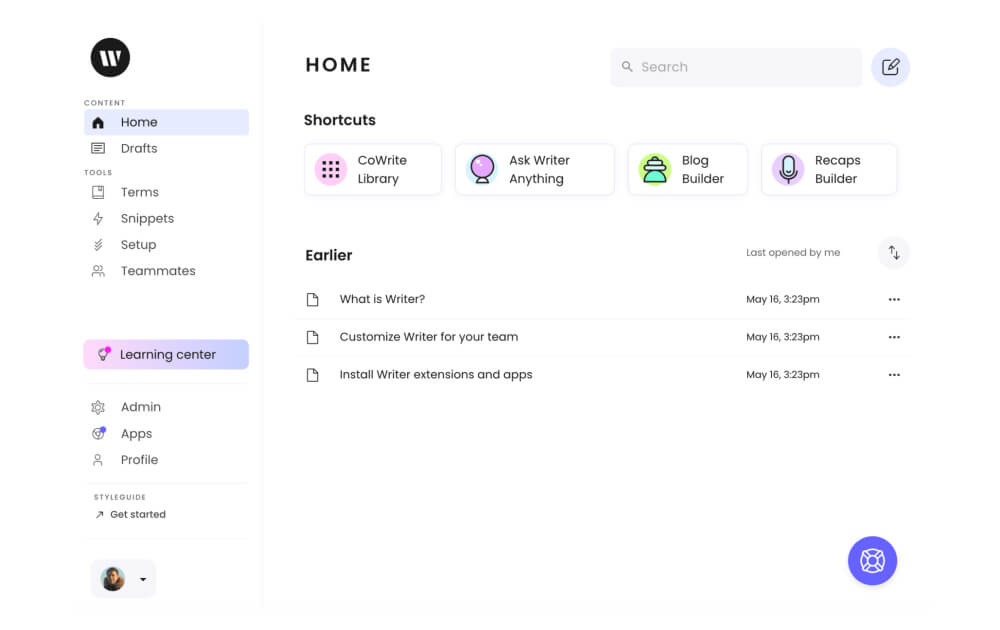Click into the Search field
1000x630 pixels.
click(x=736, y=67)
